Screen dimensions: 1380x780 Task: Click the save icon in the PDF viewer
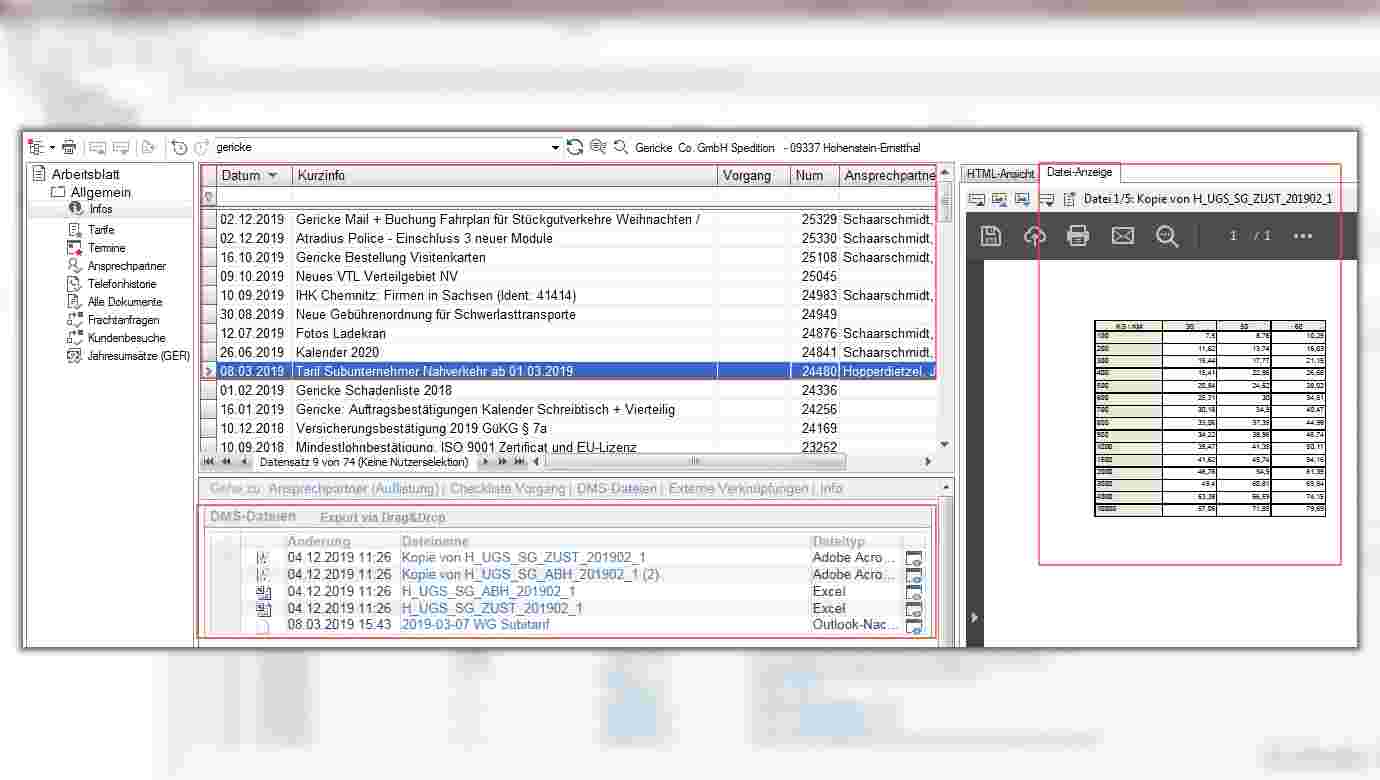991,236
